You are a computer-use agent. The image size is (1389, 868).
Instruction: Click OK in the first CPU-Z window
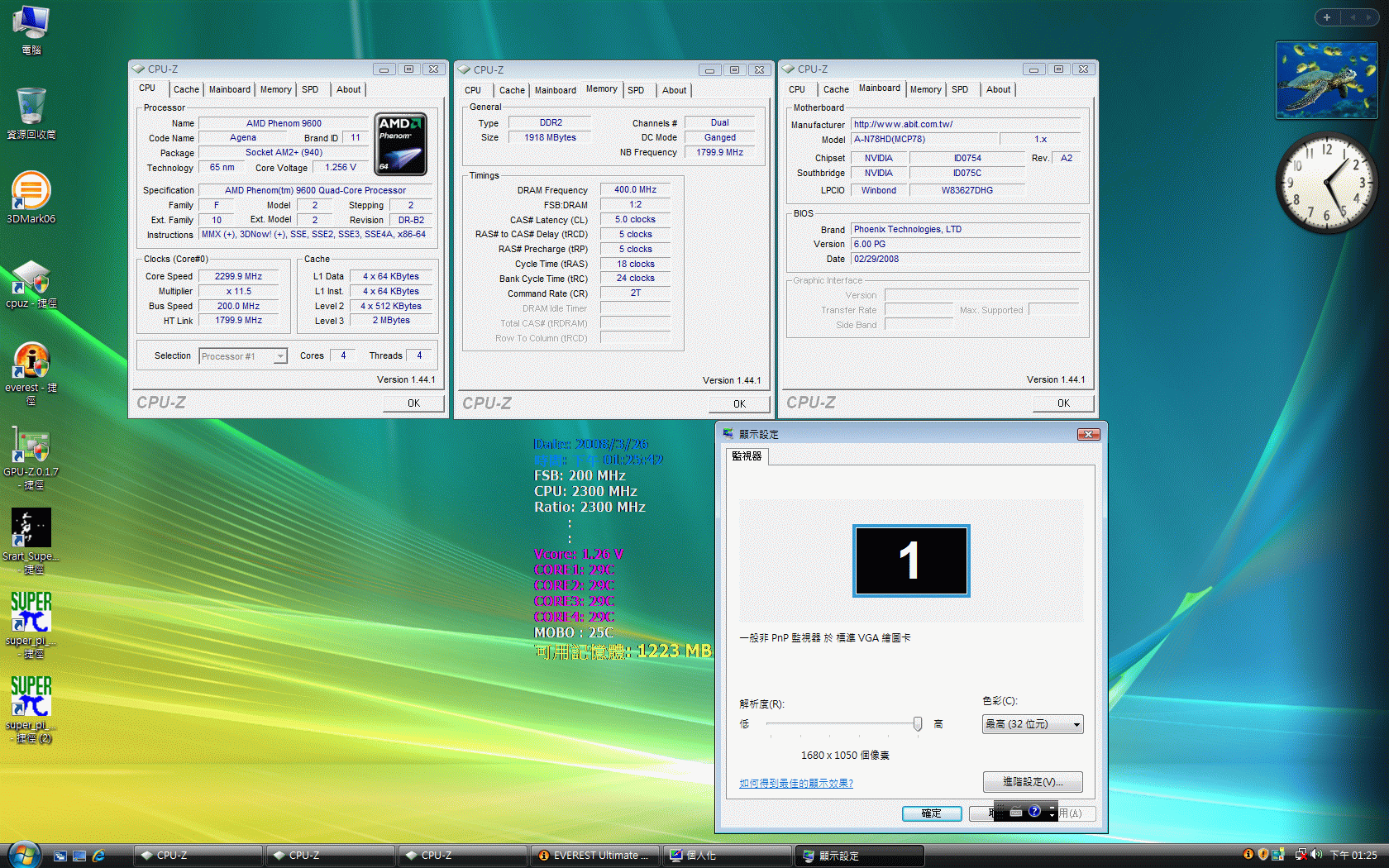tap(413, 403)
